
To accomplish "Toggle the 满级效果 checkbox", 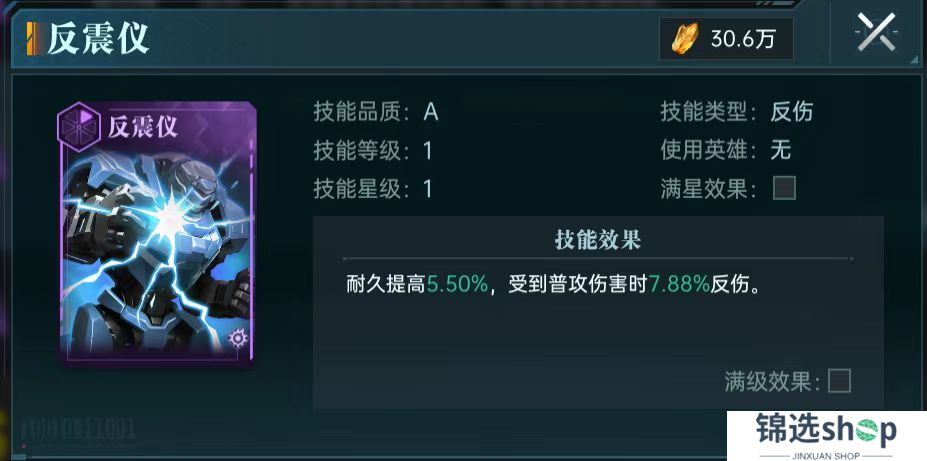I will coord(839,381).
